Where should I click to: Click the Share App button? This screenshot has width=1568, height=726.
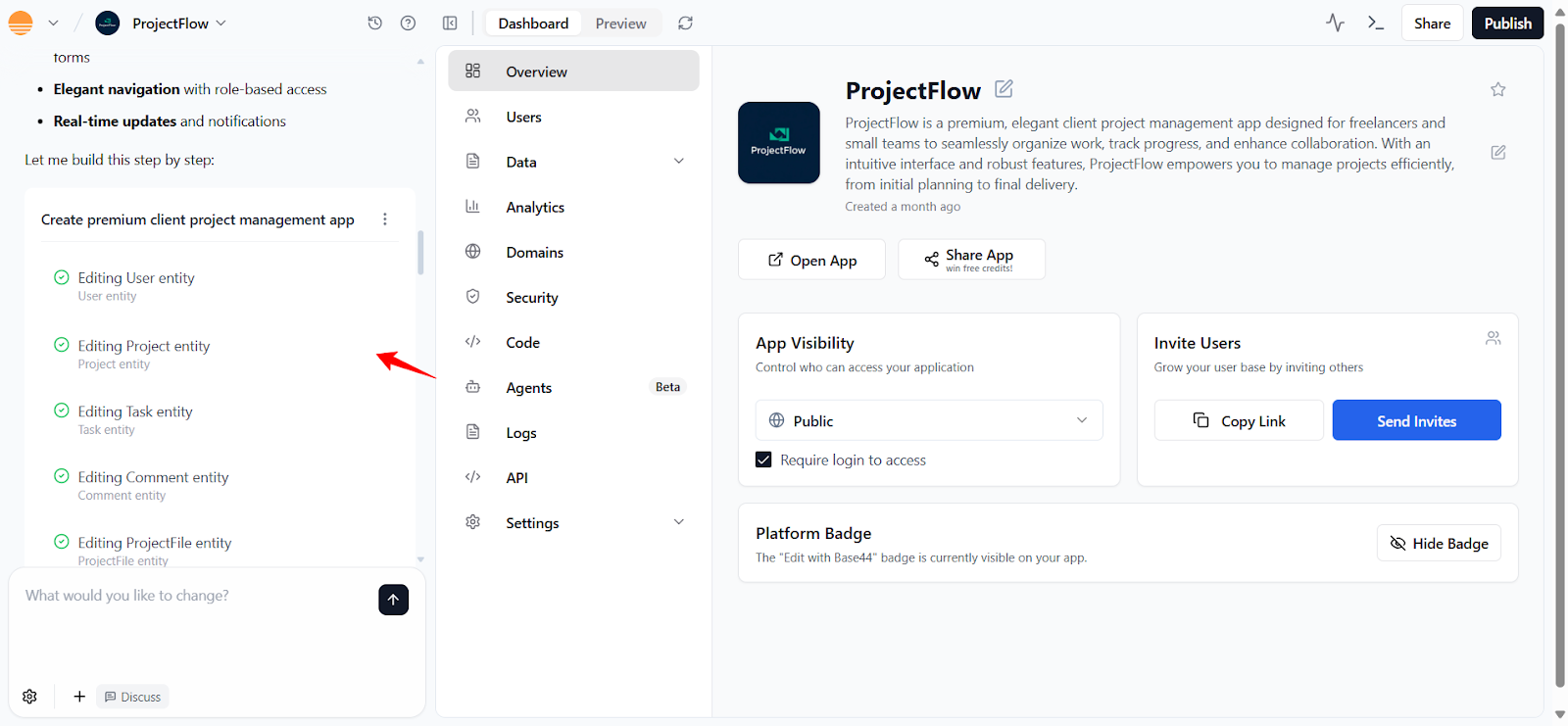click(x=971, y=260)
